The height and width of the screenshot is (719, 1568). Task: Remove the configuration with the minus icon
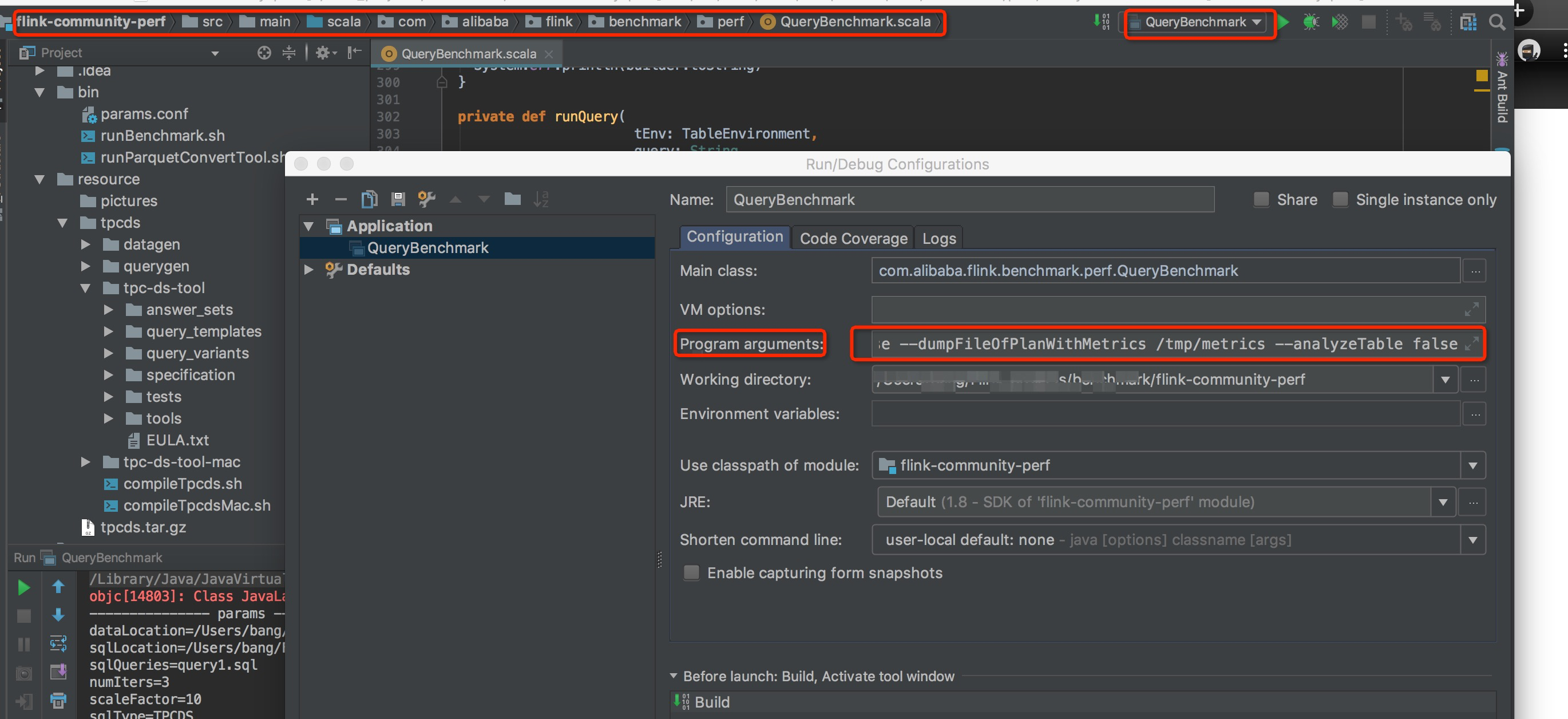[x=341, y=199]
